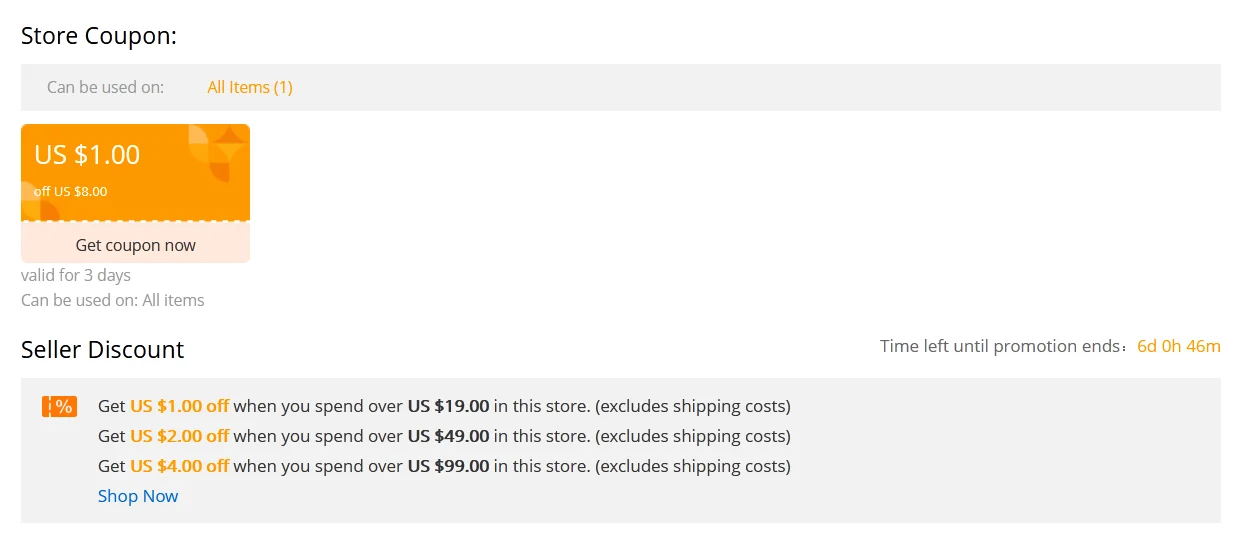
Task: Click the Seller Discount heading
Action: tap(103, 350)
